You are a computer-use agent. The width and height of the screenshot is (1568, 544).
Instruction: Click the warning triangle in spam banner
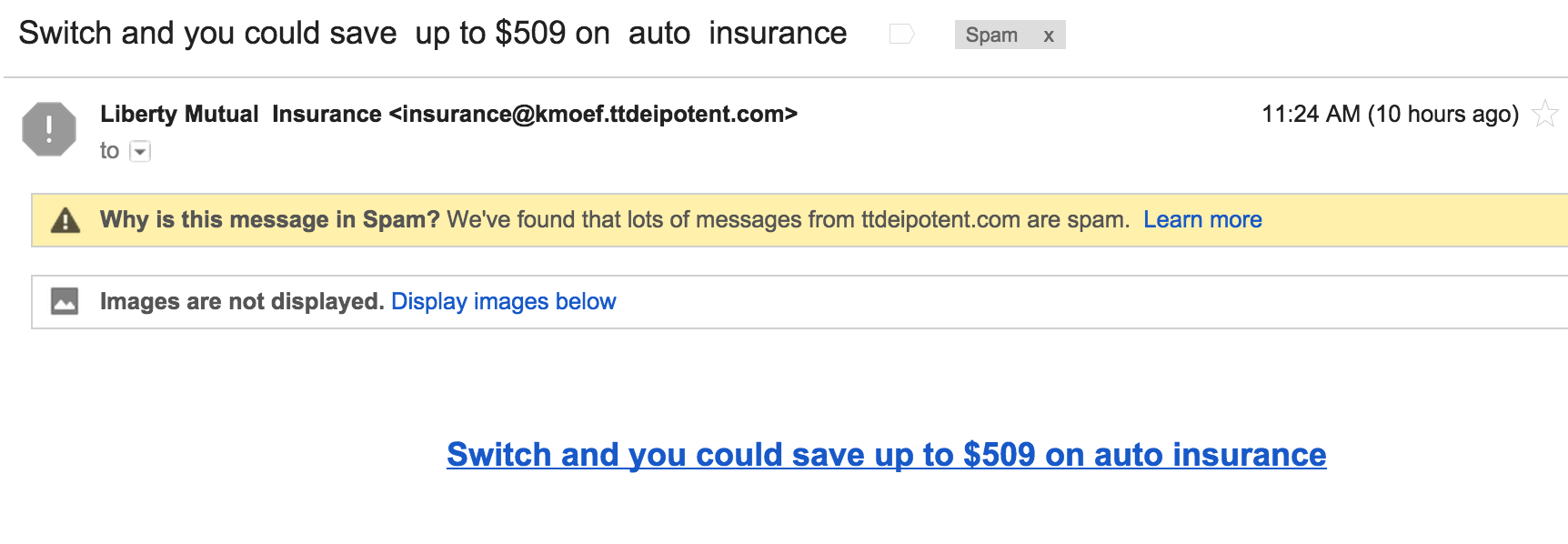coord(65,220)
